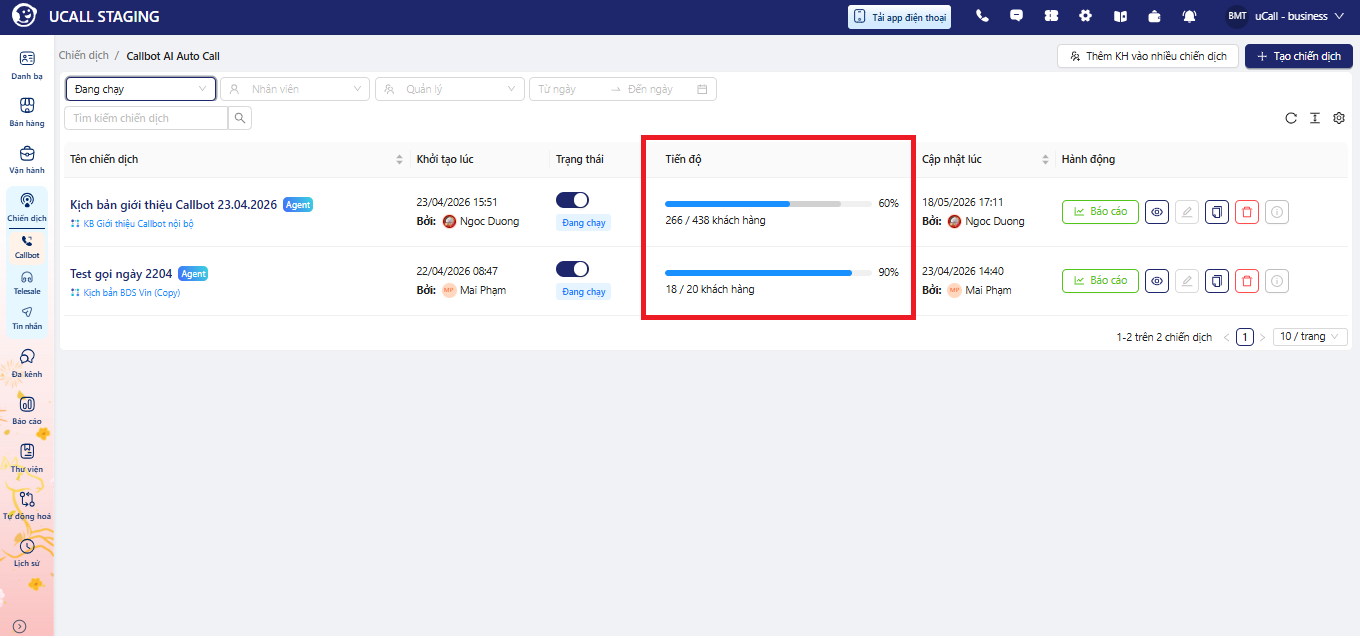Edit the Test gọi ngày 2204 campaign

(1186, 281)
